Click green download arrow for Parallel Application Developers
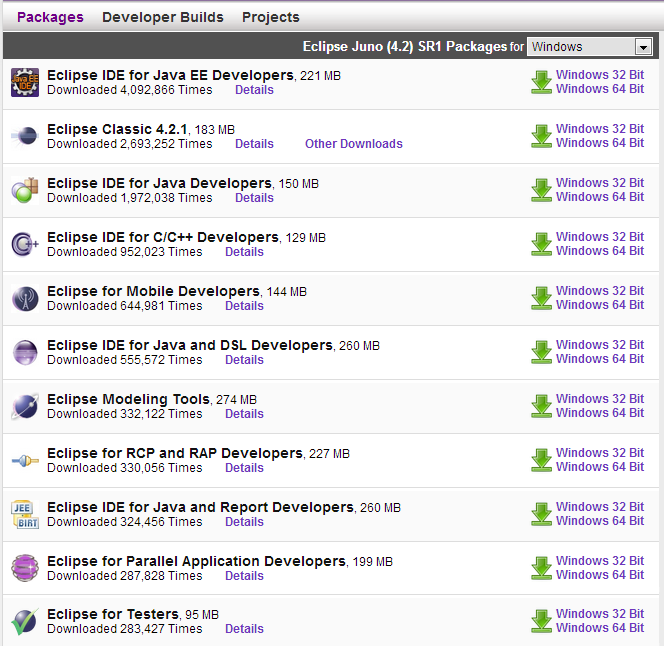Screen dimensions: 664x646 541,568
